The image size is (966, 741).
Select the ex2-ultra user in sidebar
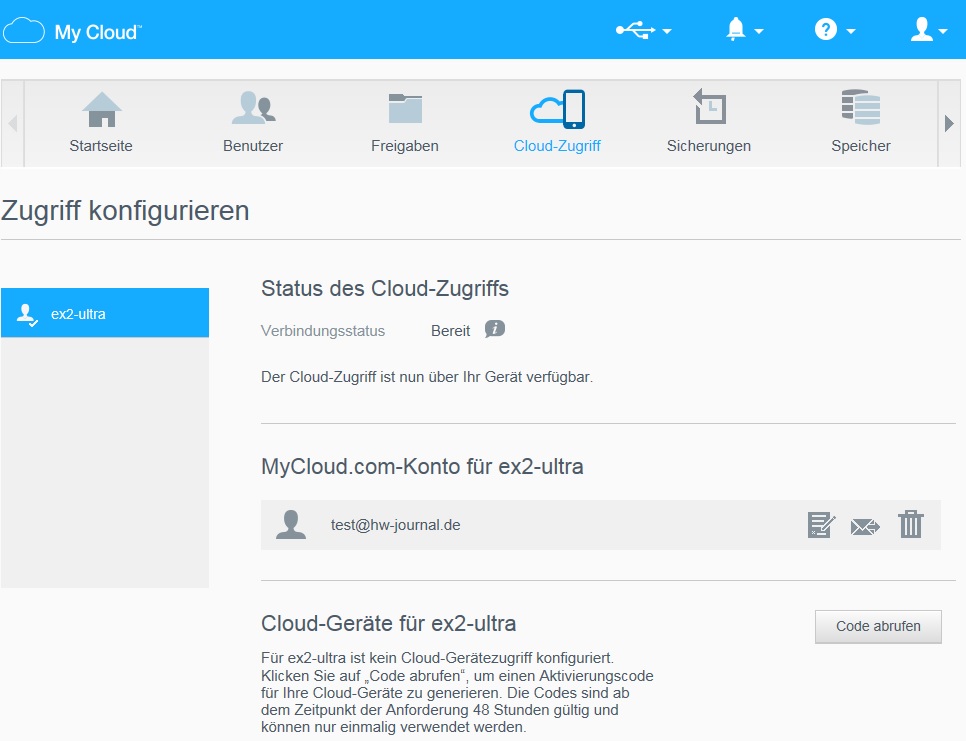tap(105, 313)
